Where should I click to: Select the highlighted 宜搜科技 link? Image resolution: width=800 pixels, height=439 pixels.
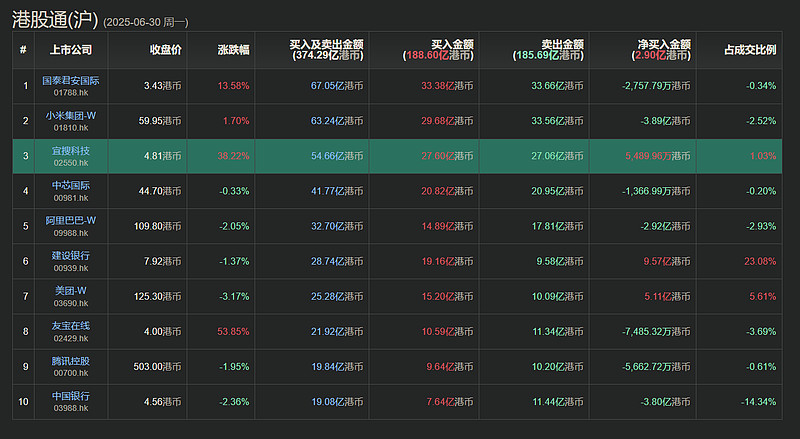pos(70,151)
